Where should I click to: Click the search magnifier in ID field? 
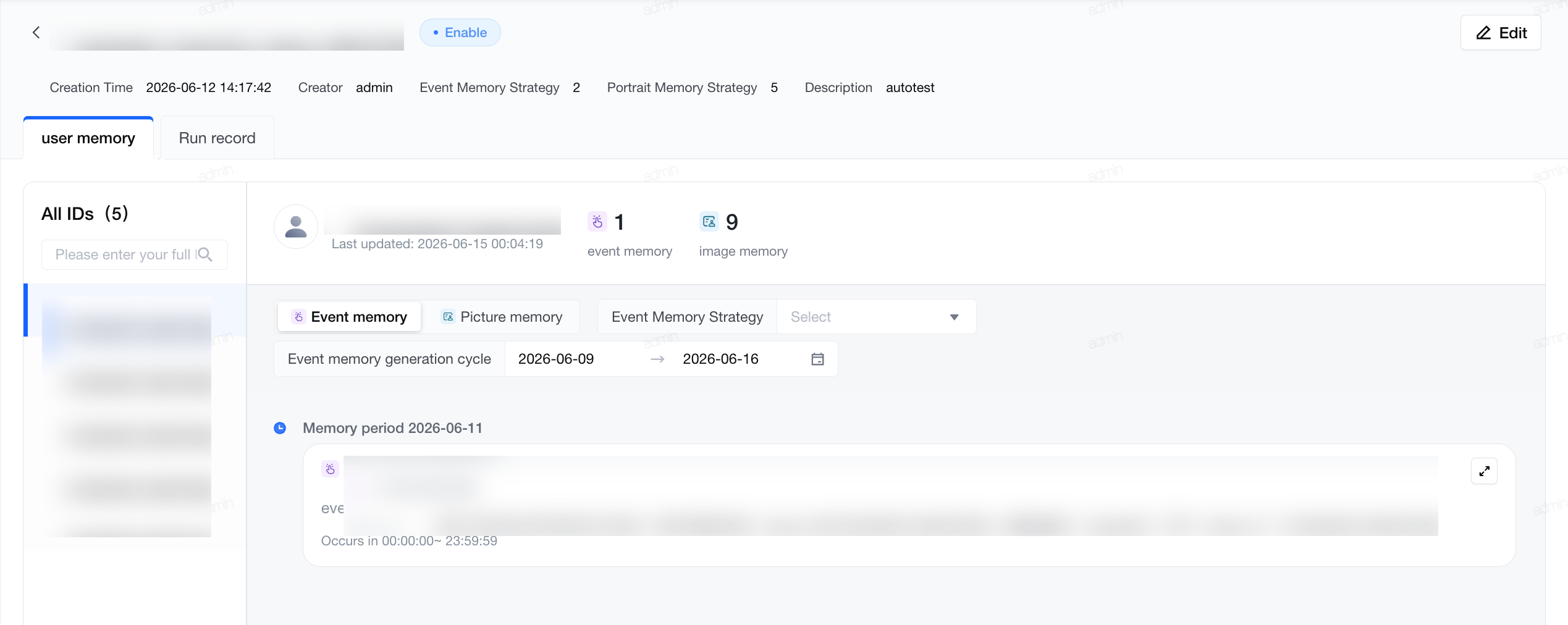tap(206, 254)
